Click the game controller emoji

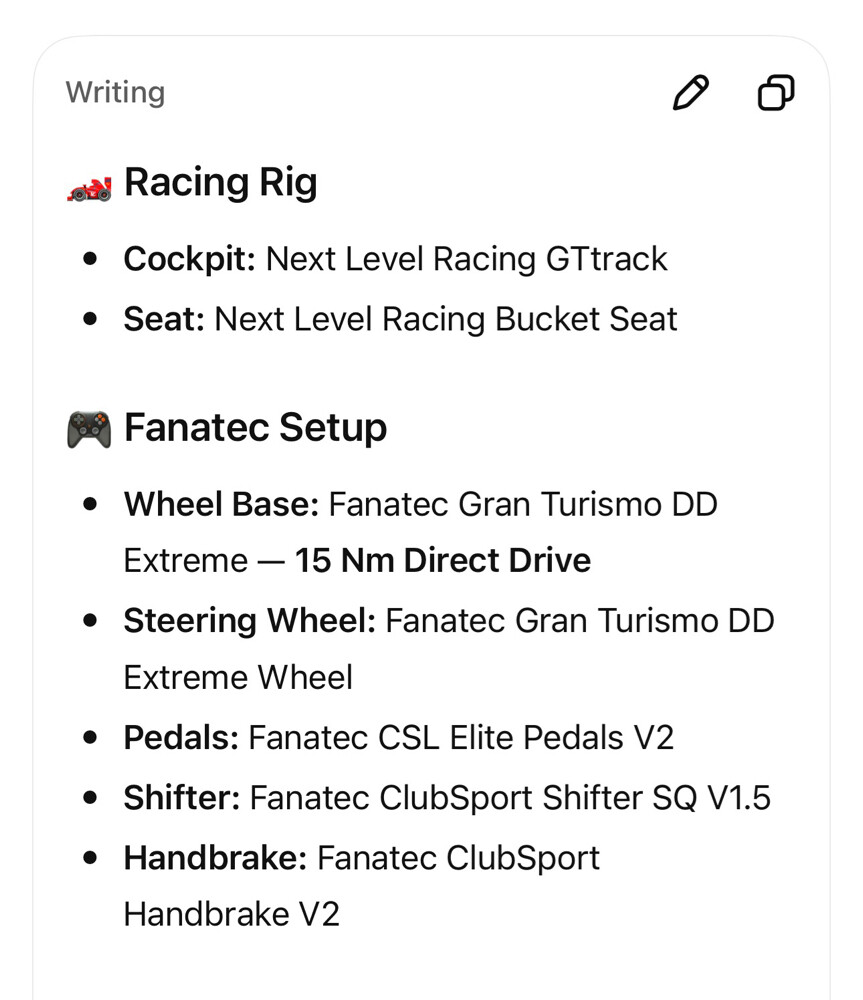click(x=89, y=429)
